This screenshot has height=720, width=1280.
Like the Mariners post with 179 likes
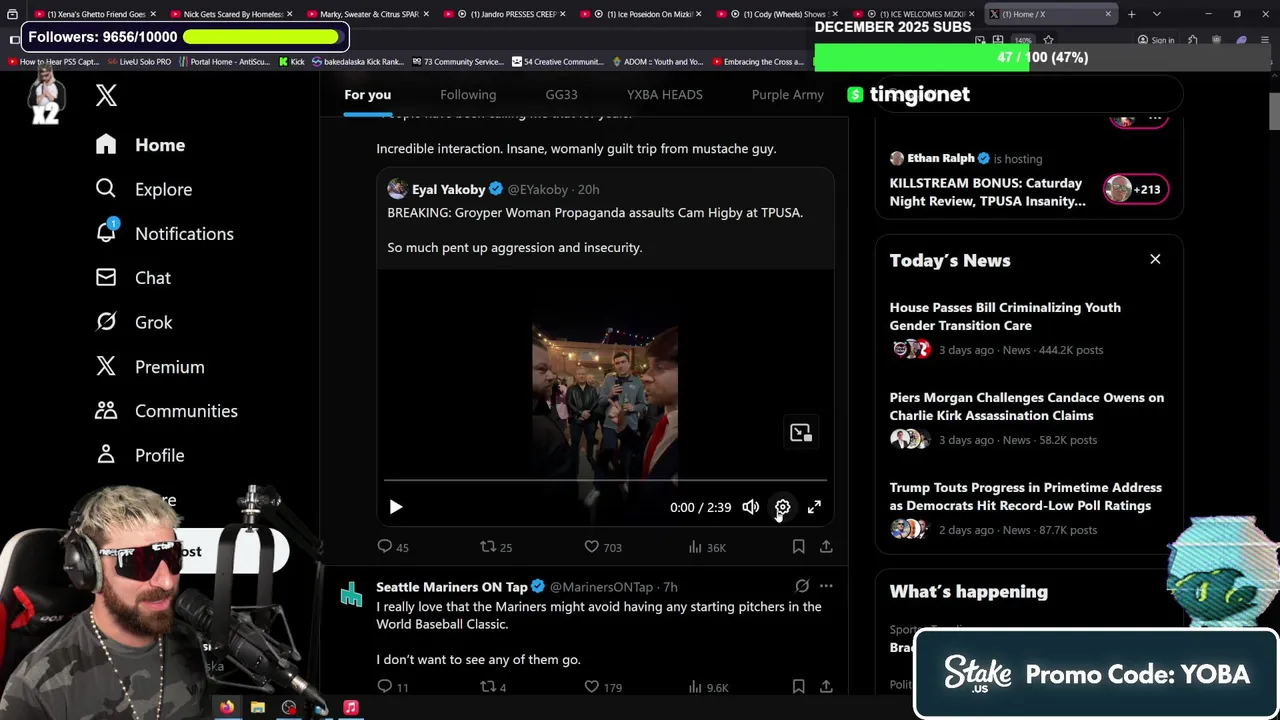(x=602, y=687)
